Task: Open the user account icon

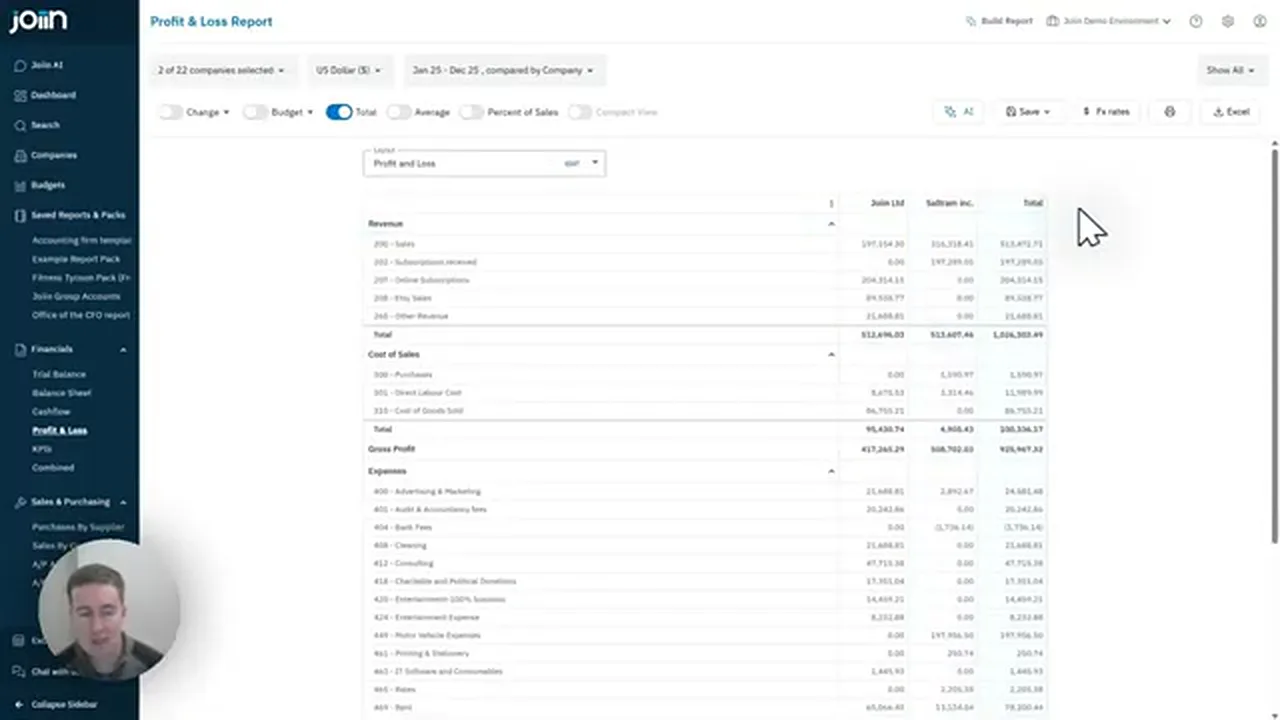Action: click(x=1260, y=21)
